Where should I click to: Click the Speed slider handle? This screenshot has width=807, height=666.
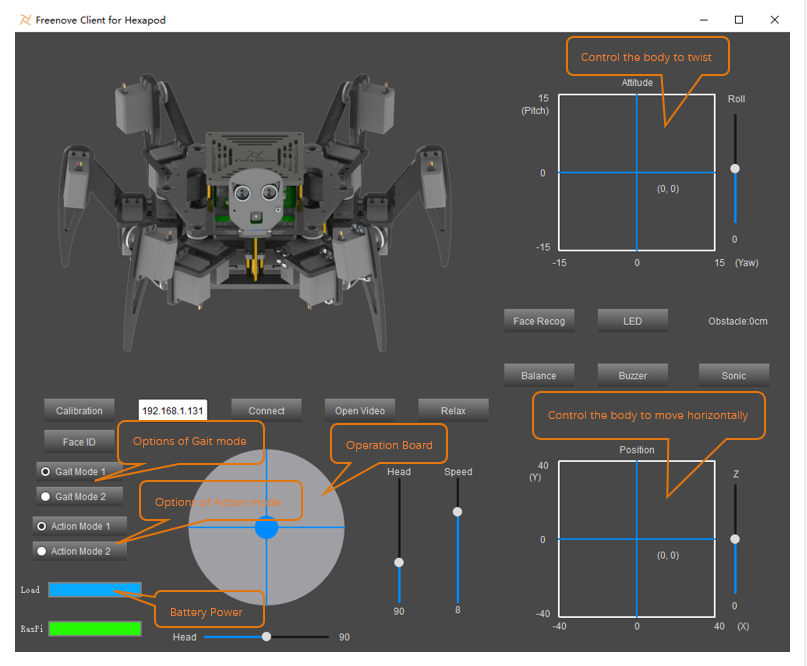point(457,512)
